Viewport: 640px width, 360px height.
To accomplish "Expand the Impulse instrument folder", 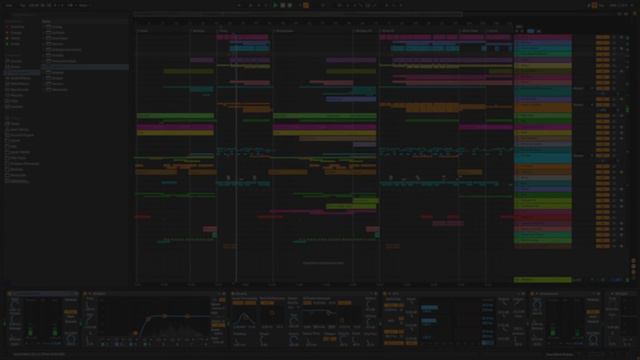I will tap(44, 56).
